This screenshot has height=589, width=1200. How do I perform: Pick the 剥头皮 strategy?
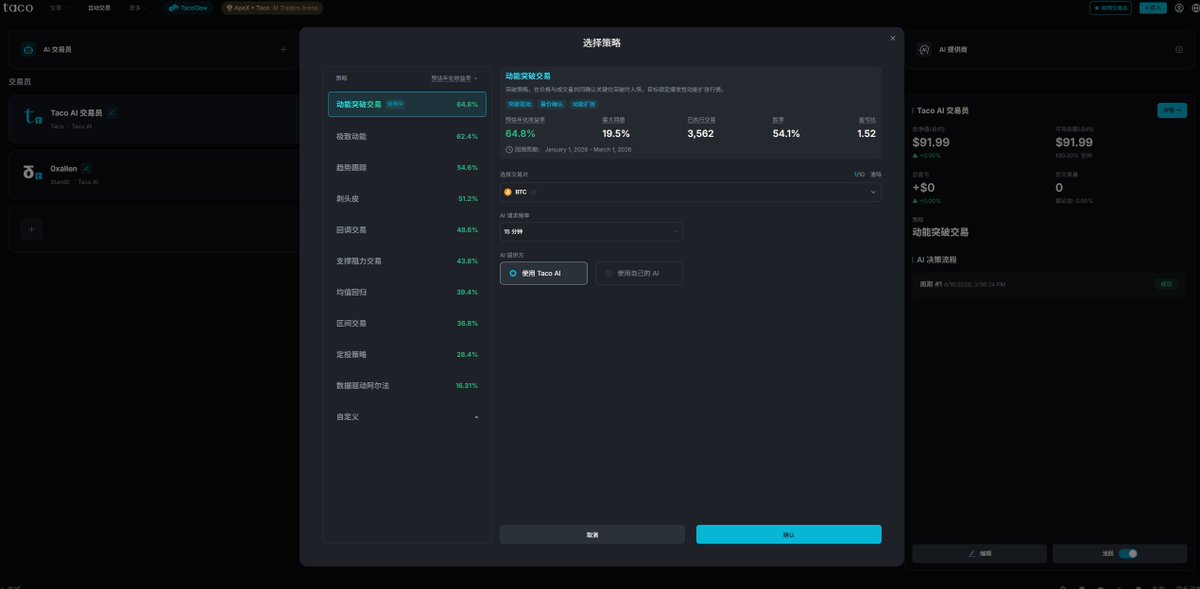click(x=407, y=198)
